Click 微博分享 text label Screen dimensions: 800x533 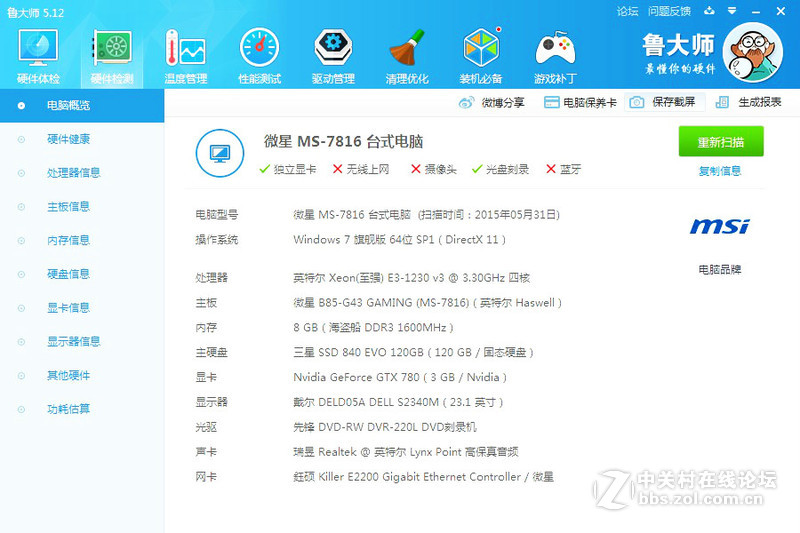[x=503, y=103]
